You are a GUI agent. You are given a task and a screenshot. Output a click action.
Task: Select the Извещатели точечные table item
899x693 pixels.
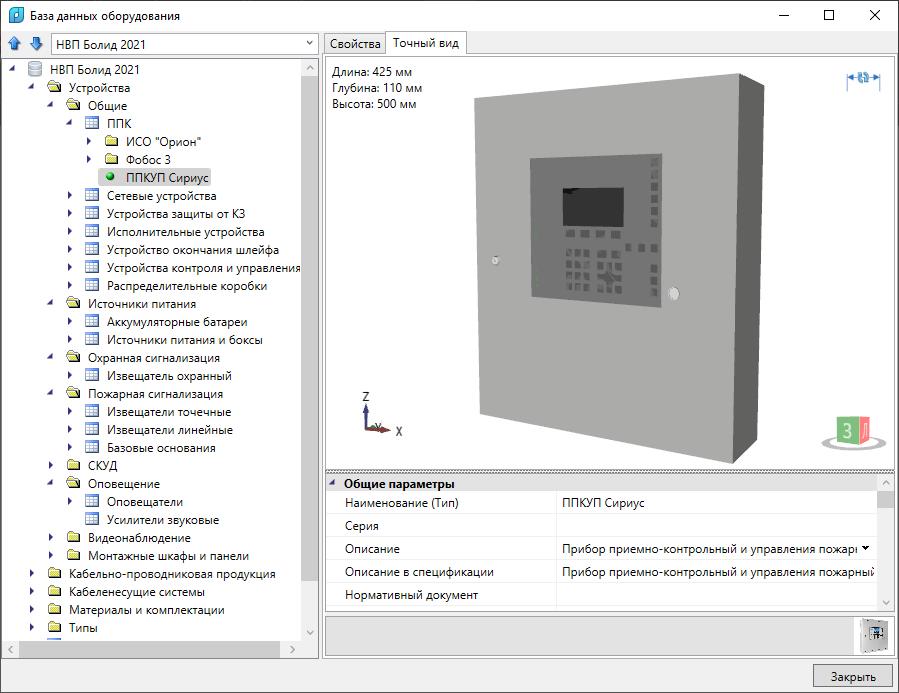tap(168, 412)
